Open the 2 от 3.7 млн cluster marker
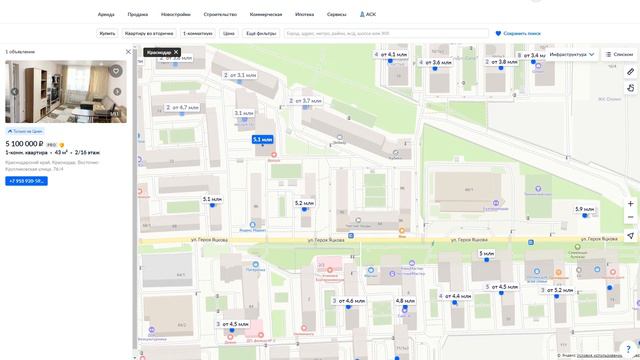Image resolution: width=640 pixels, height=360 pixels. coord(305,100)
